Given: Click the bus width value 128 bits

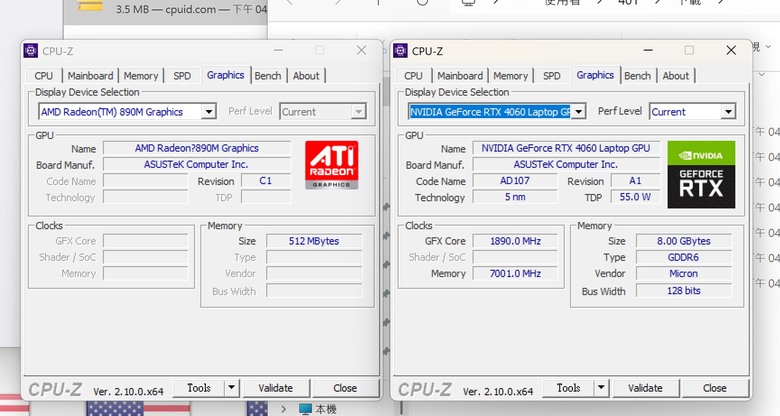Looking at the screenshot, I should tap(683, 291).
